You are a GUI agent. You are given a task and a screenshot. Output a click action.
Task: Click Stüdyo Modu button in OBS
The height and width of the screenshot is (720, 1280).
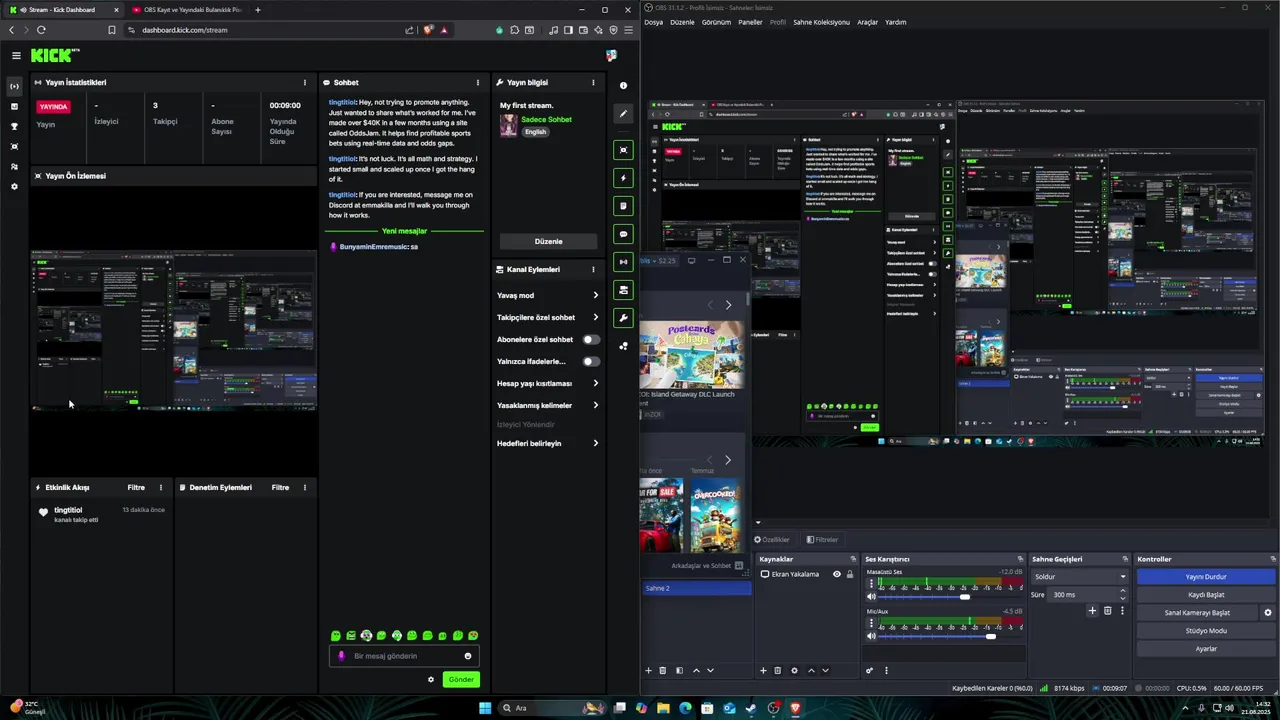[1206, 631]
